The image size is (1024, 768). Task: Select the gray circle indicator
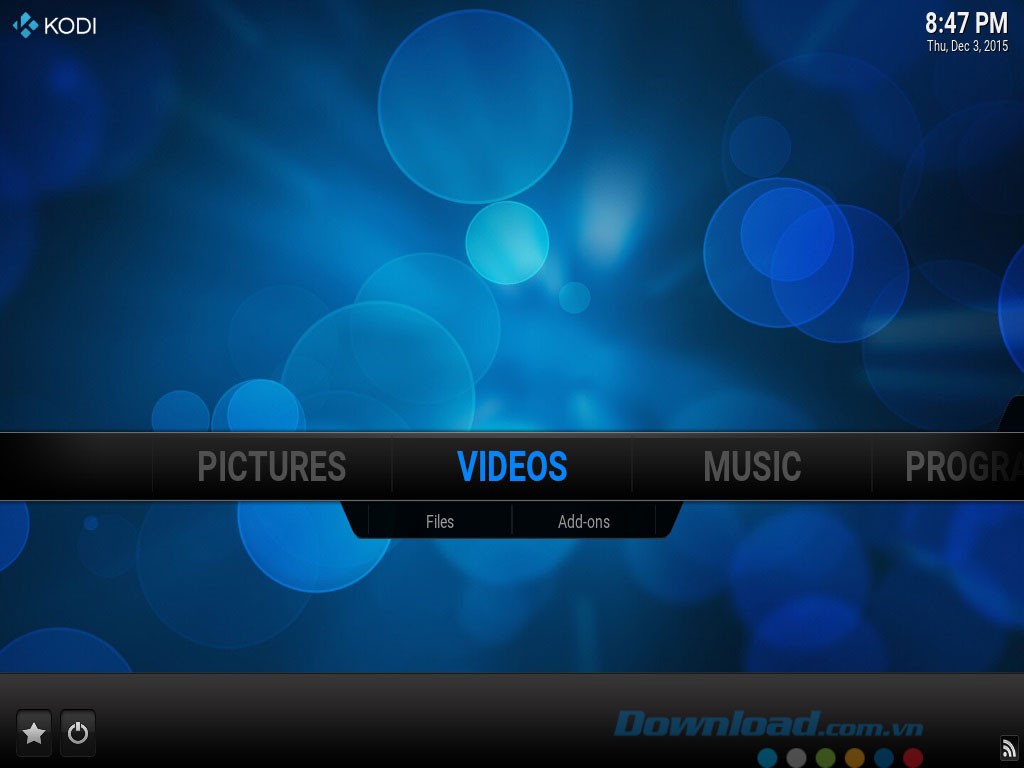pos(795,757)
